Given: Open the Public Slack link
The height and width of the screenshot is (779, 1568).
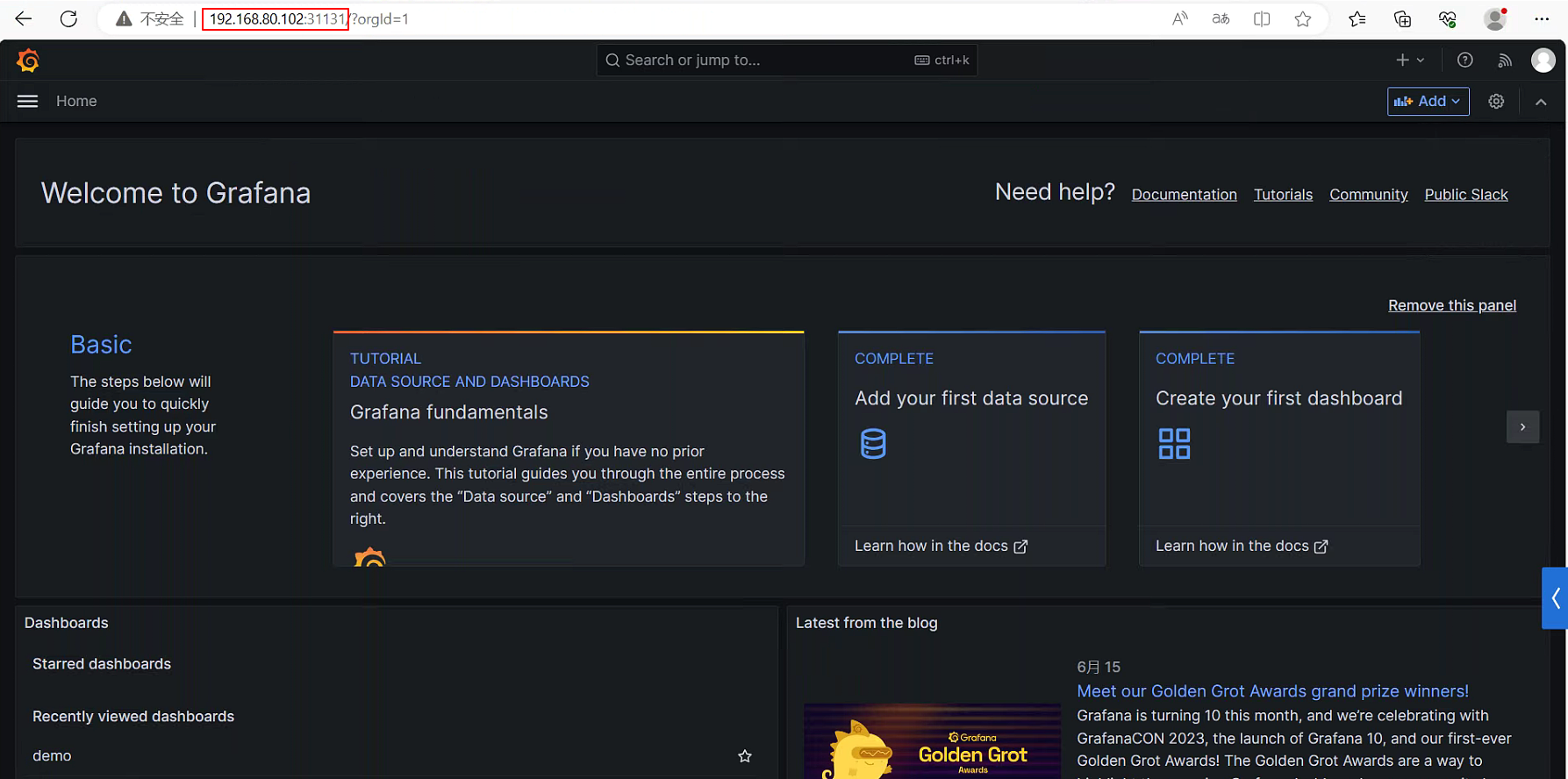Looking at the screenshot, I should pos(1465,195).
